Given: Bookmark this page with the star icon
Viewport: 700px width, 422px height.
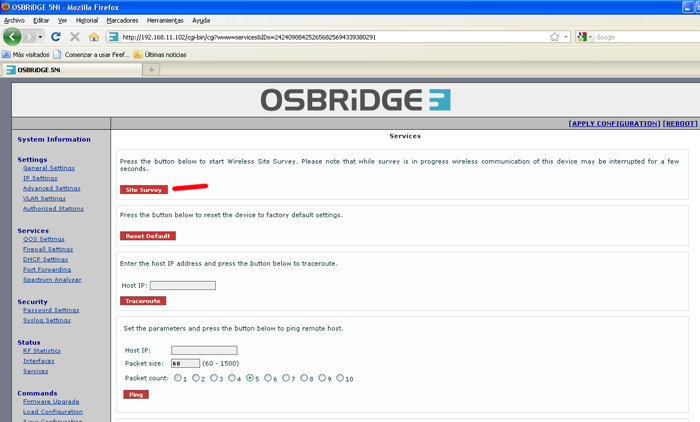Looking at the screenshot, I should (554, 37).
